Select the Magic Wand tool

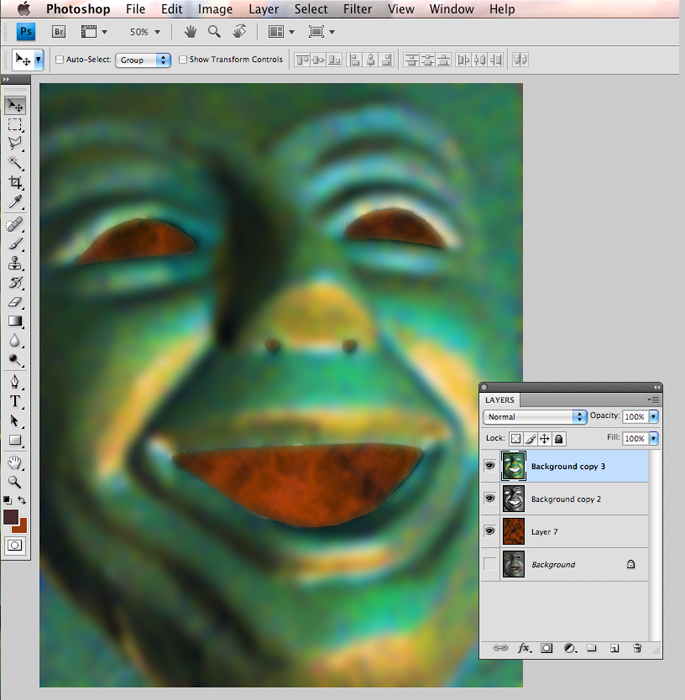click(x=15, y=163)
